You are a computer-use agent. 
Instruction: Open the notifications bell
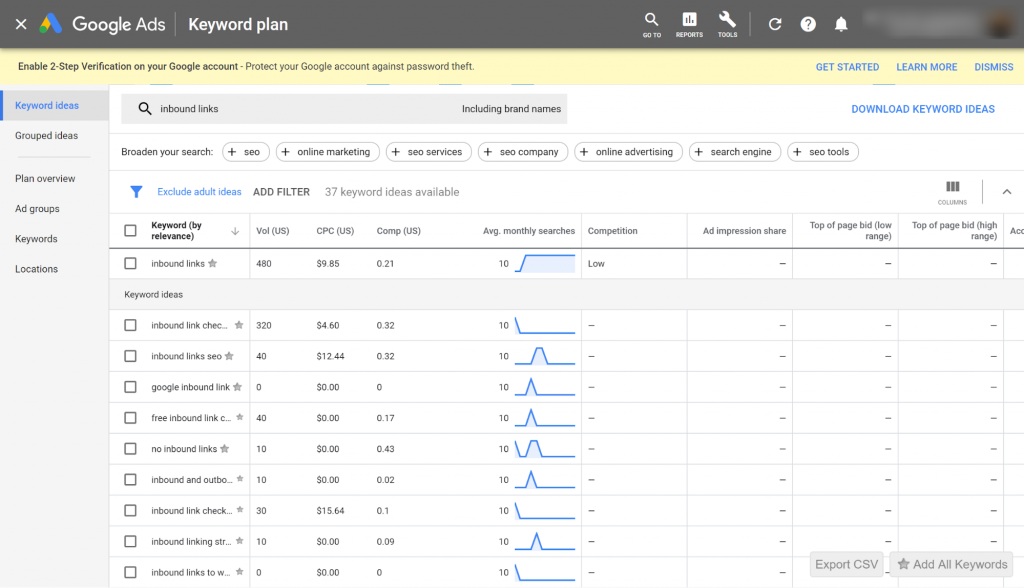pos(841,25)
